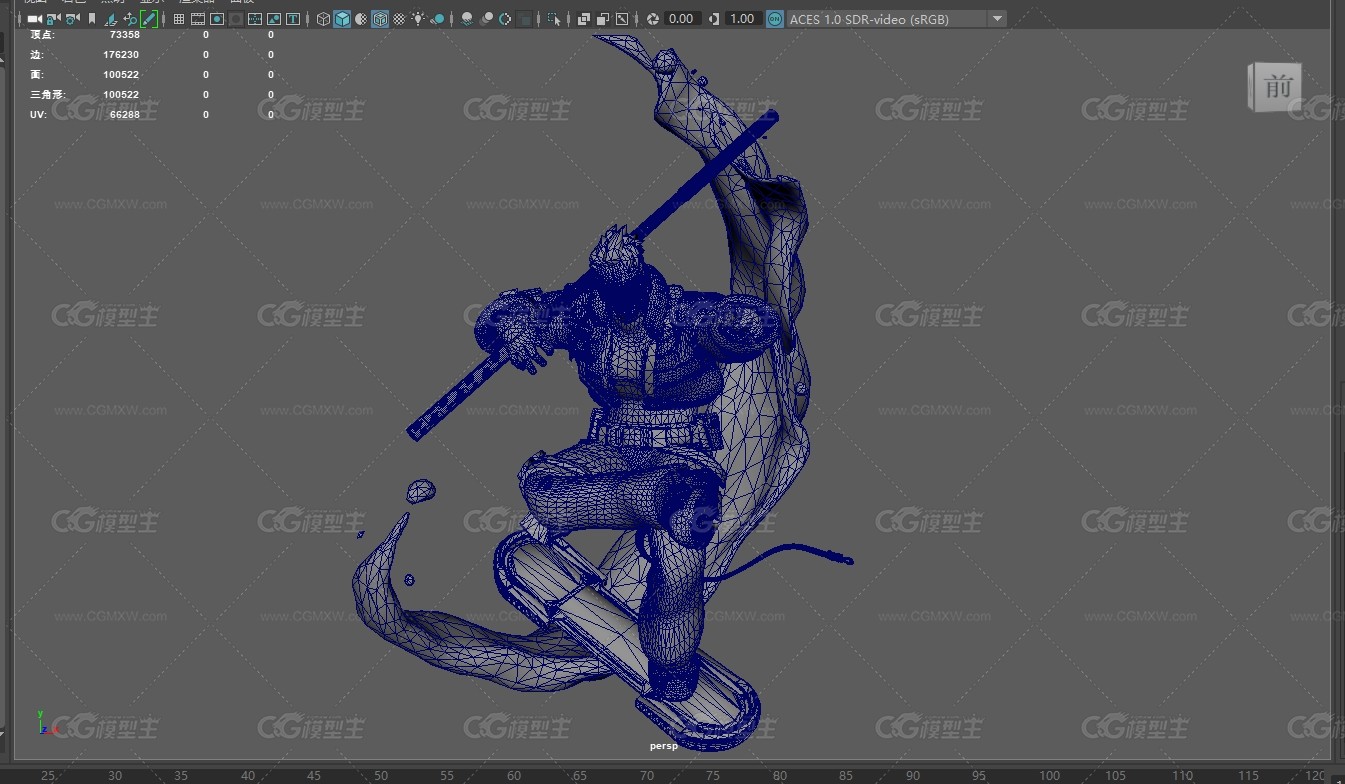This screenshot has height=784, width=1345.
Task: Toggle the 2D Pan/Zoom icon
Action: (130, 19)
